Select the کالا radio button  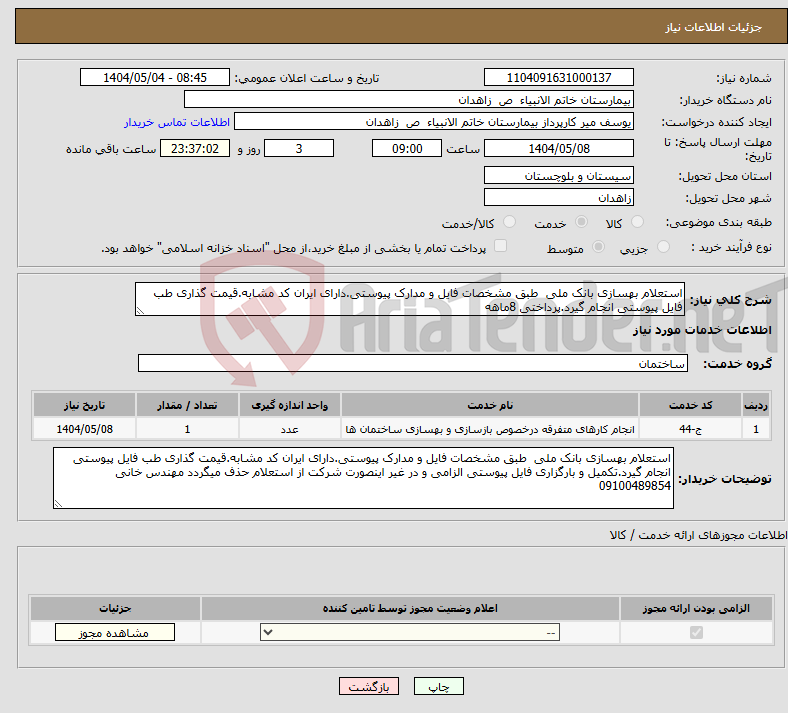pos(637,222)
